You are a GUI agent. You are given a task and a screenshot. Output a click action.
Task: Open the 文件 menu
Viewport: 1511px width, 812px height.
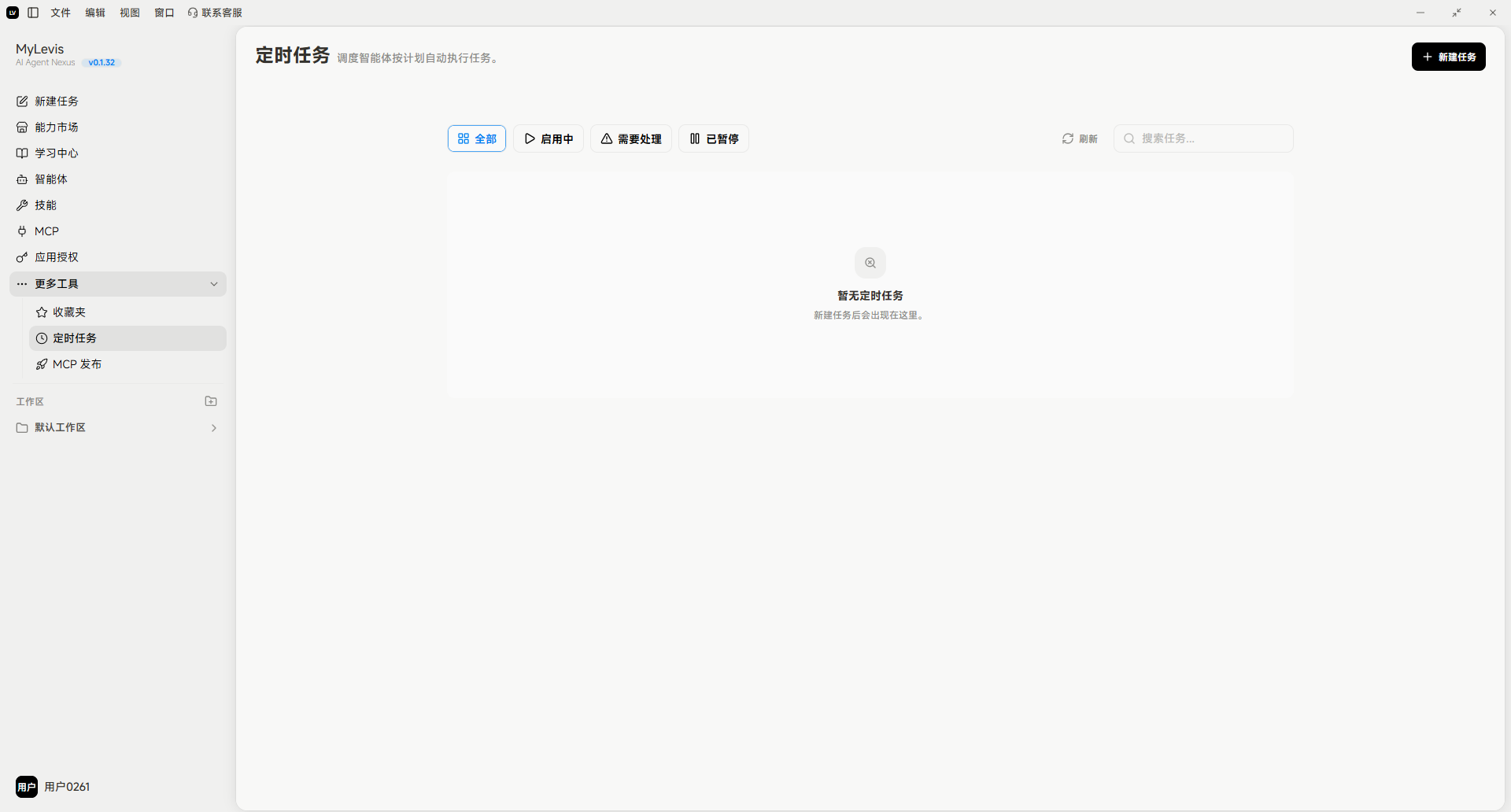click(x=61, y=13)
